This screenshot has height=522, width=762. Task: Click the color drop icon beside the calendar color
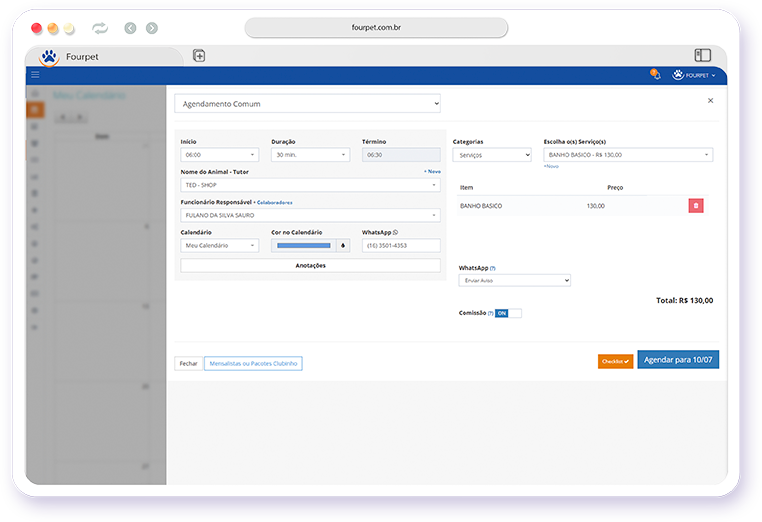point(343,245)
